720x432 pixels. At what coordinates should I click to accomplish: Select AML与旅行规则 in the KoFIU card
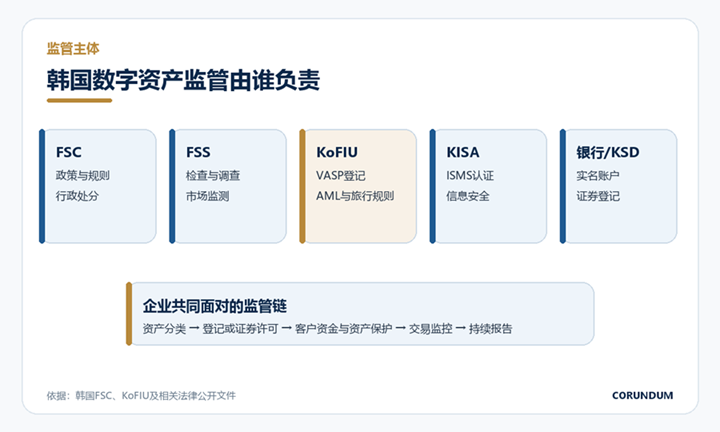(355, 196)
